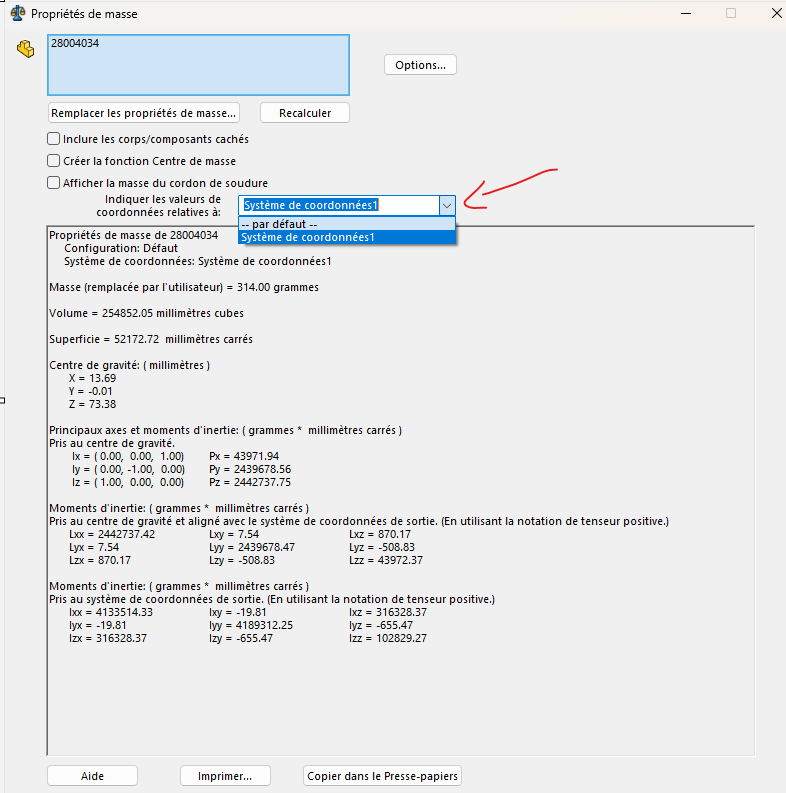Click the Masse line in results panel
Screen dimensions: 786x793
184,287
